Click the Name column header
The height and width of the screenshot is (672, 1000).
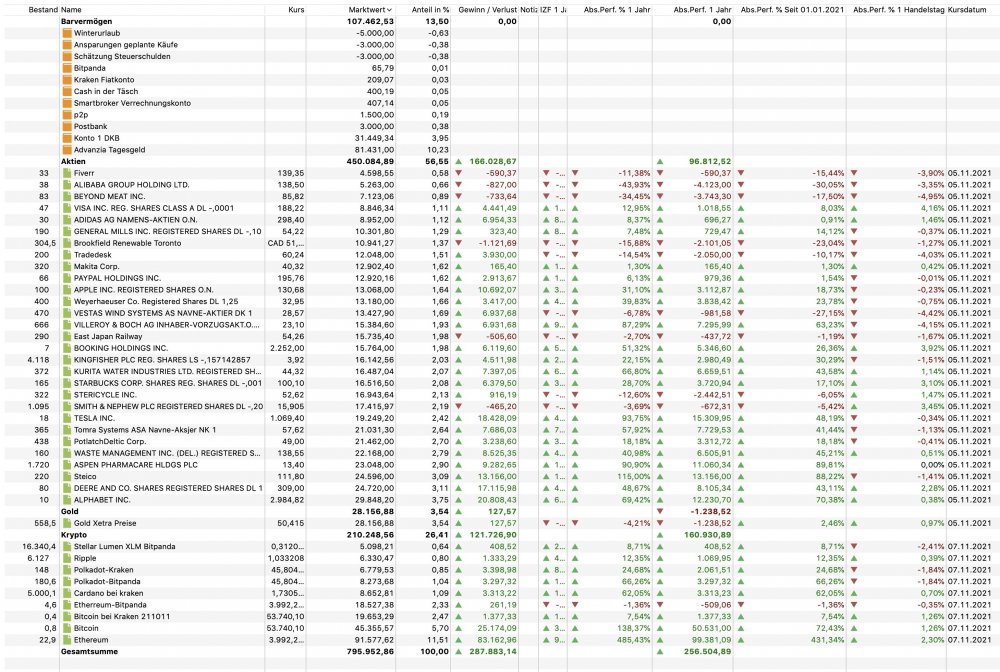point(71,10)
